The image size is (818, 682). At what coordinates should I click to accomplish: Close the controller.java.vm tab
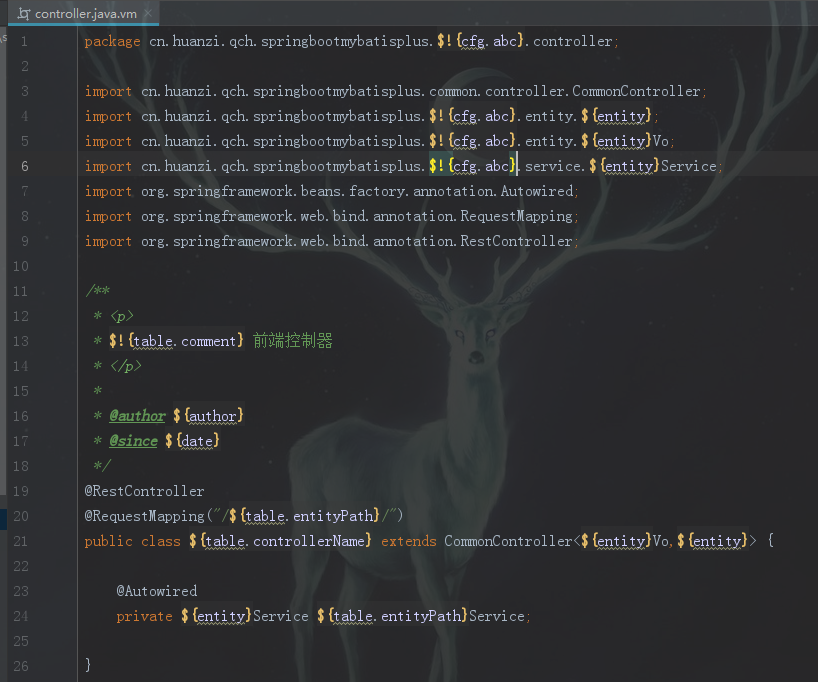148,13
